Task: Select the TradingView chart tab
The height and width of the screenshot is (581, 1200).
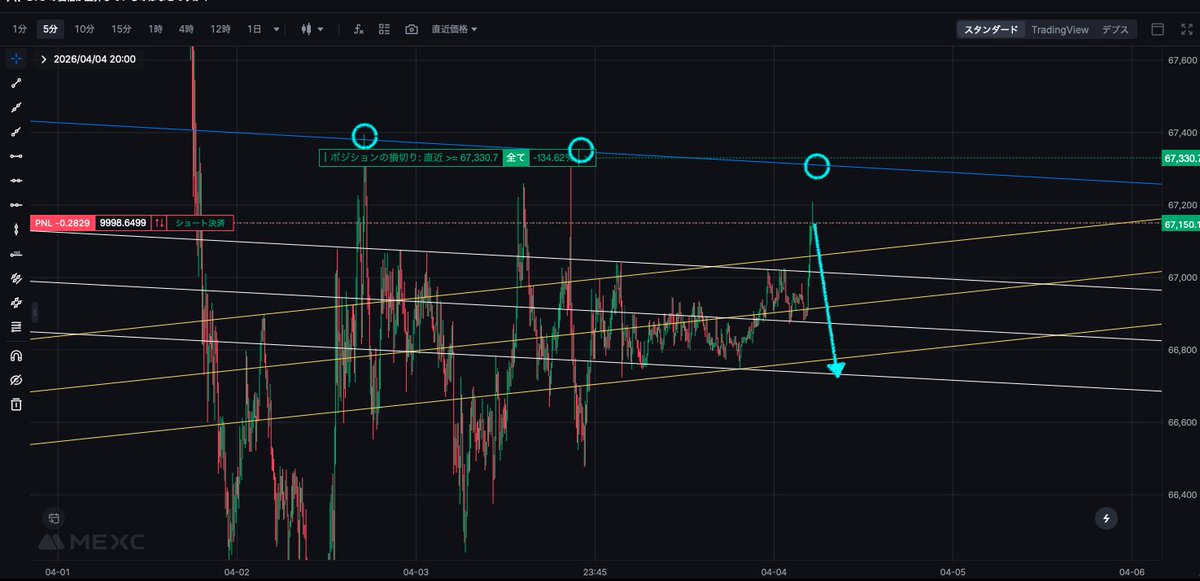Action: 1059,29
